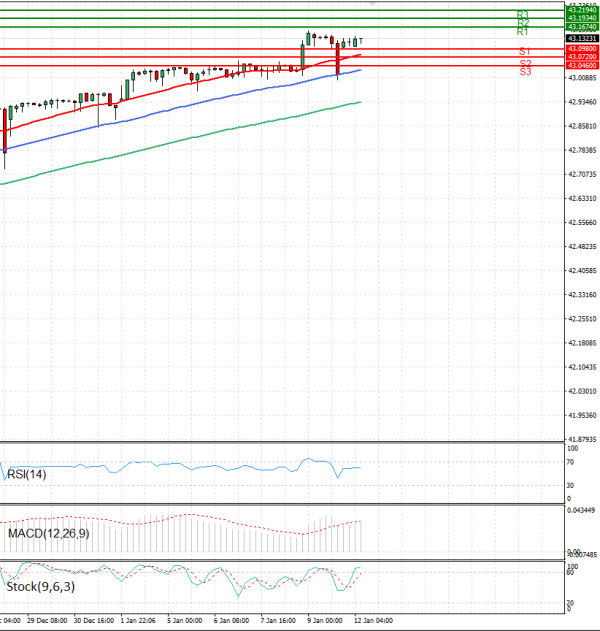This screenshot has height=631, width=600.
Task: Click the 29 Dec 08:00 time label
Action: (x=48, y=621)
